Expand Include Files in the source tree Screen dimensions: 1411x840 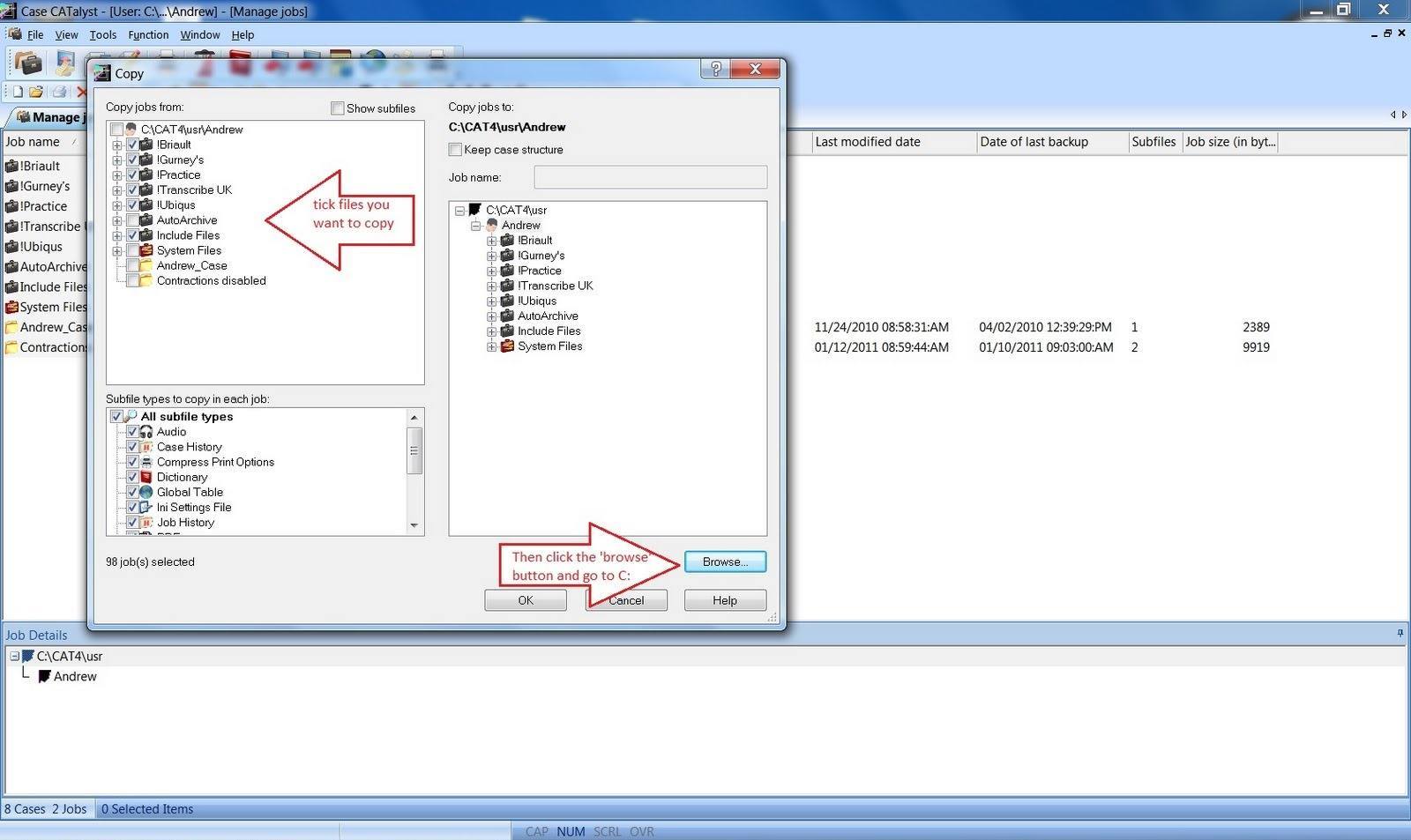[117, 235]
